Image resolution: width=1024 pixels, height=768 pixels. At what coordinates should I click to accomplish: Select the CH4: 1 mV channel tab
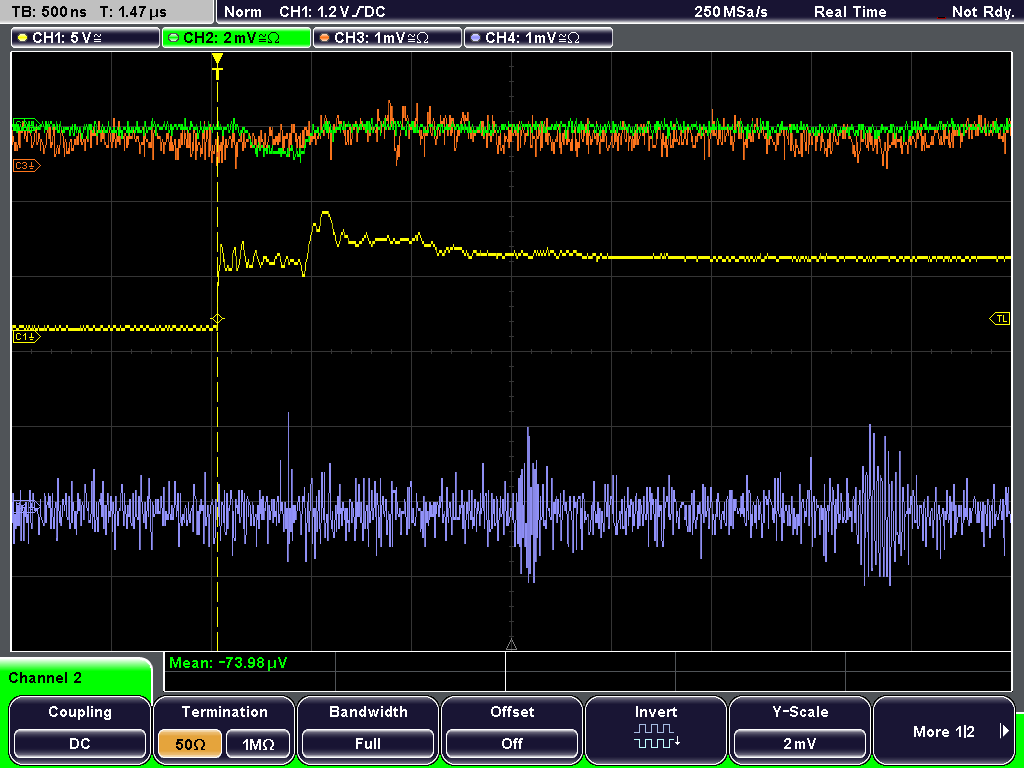(x=538, y=37)
